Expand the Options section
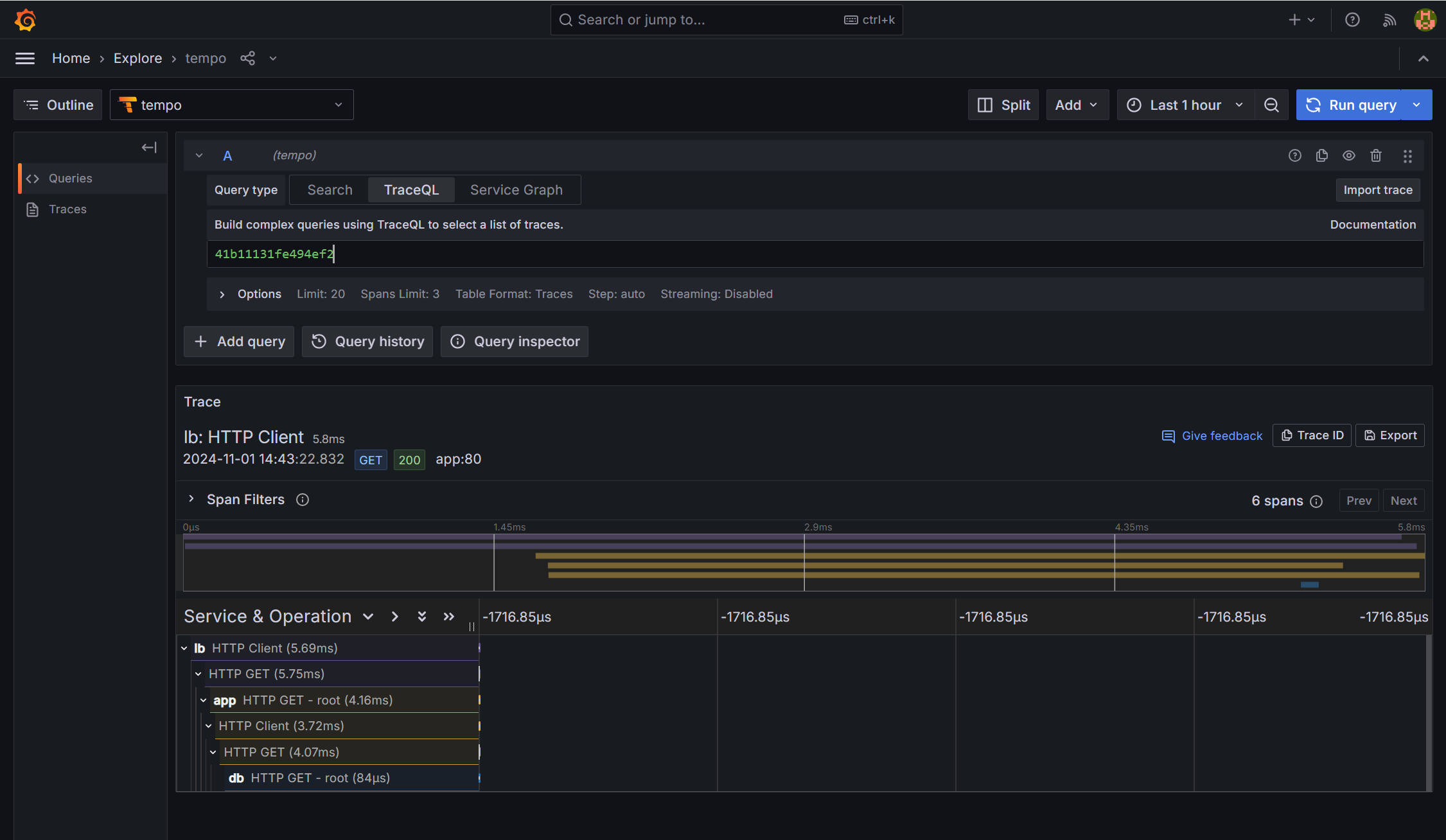1446x840 pixels. [x=222, y=294]
